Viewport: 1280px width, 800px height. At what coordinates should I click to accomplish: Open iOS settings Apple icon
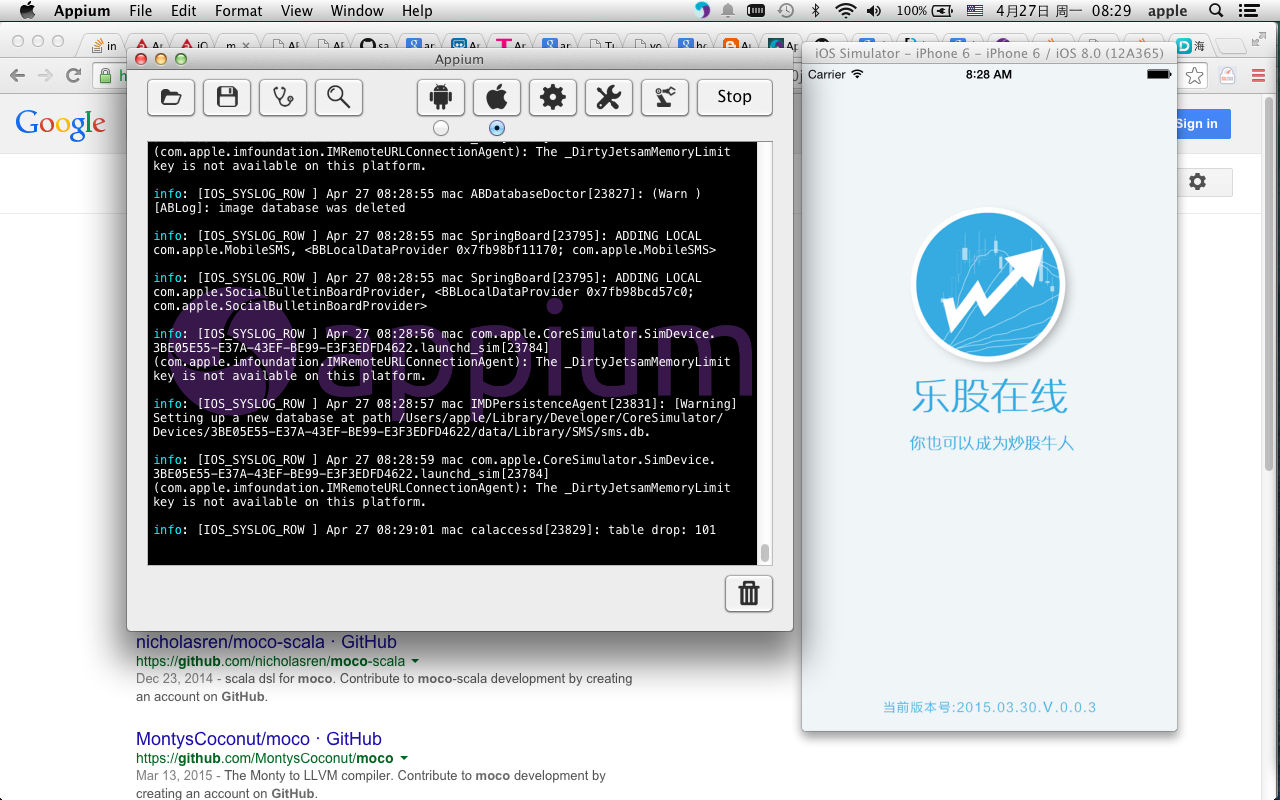pyautogui.click(x=497, y=97)
